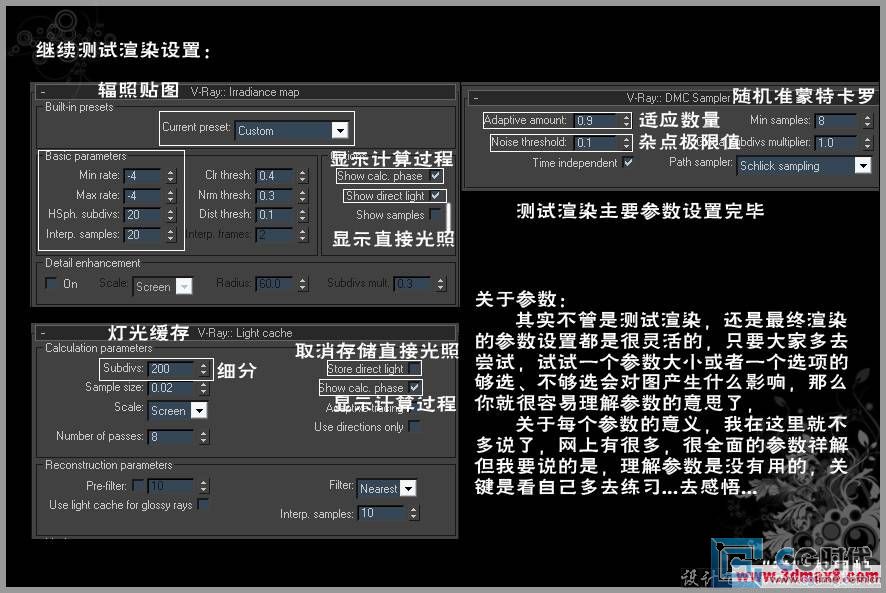
Task: Collapse the V-Ray DMC Sampler rollout
Action: [x=477, y=98]
